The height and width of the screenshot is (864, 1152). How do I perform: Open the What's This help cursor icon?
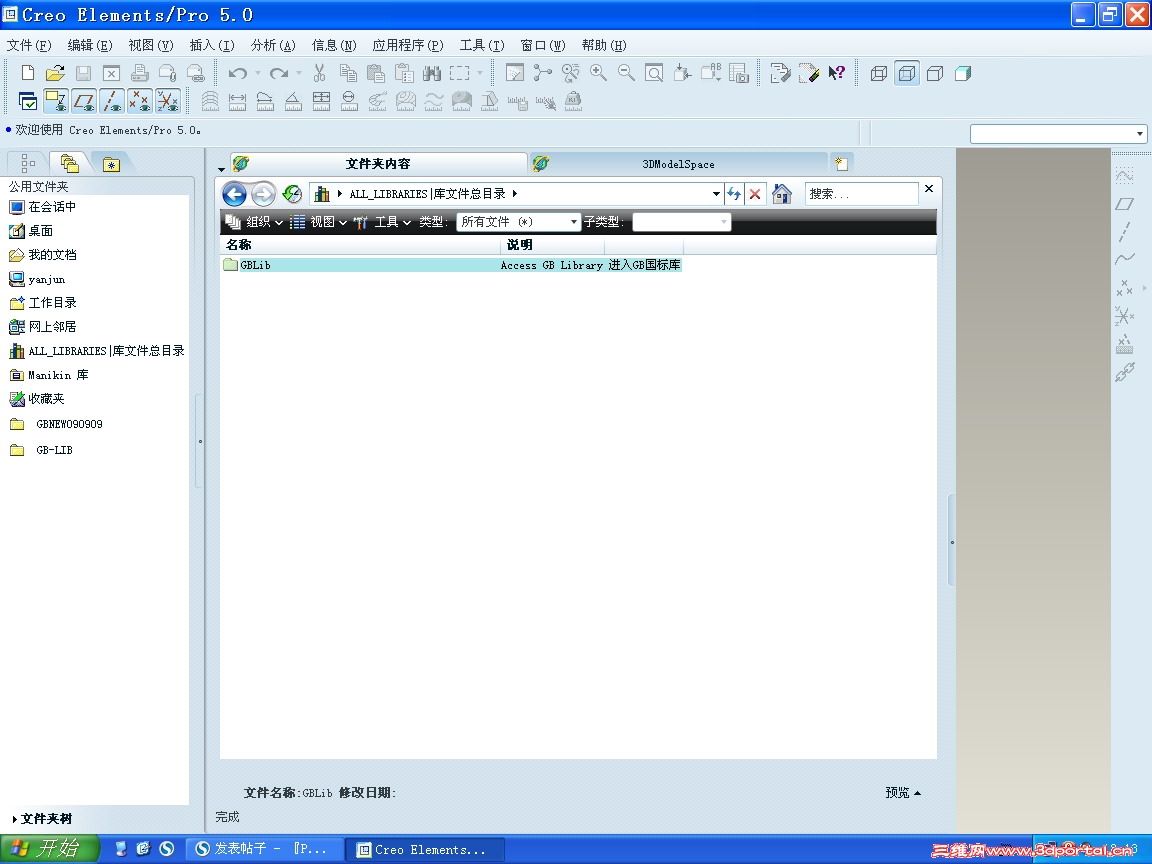pyautogui.click(x=836, y=73)
